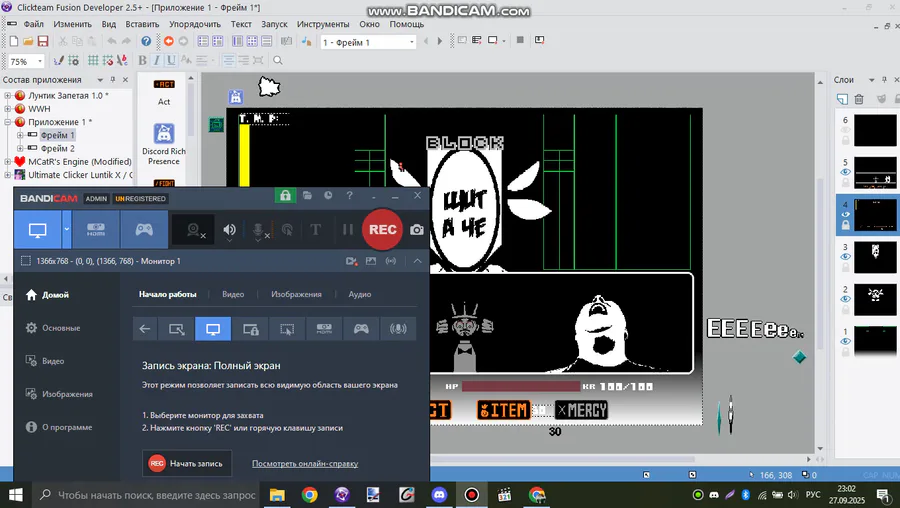Select Bandicam screen recording mode button
The height and width of the screenshot is (508, 900).
(37, 230)
